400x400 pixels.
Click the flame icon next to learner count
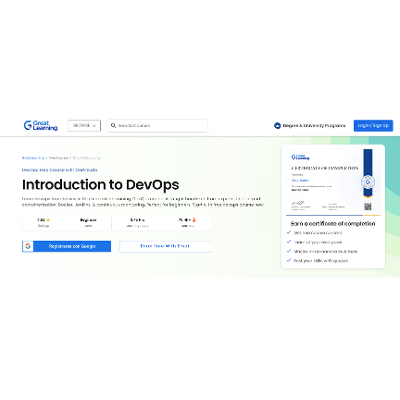194,220
